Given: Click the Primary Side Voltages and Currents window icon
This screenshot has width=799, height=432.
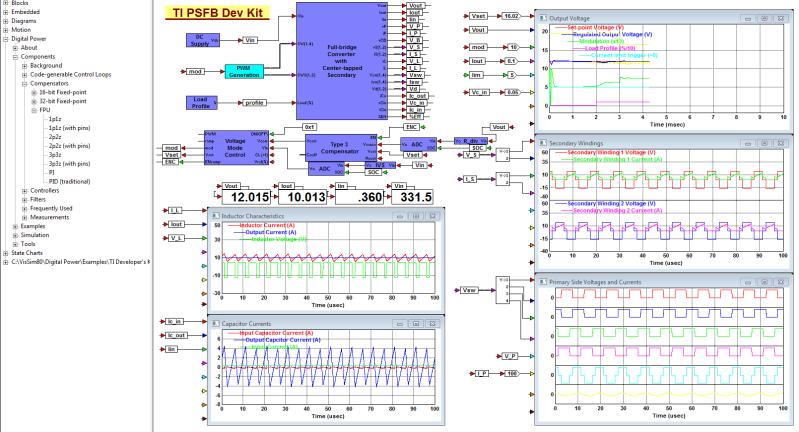Looking at the screenshot, I should click(x=543, y=282).
